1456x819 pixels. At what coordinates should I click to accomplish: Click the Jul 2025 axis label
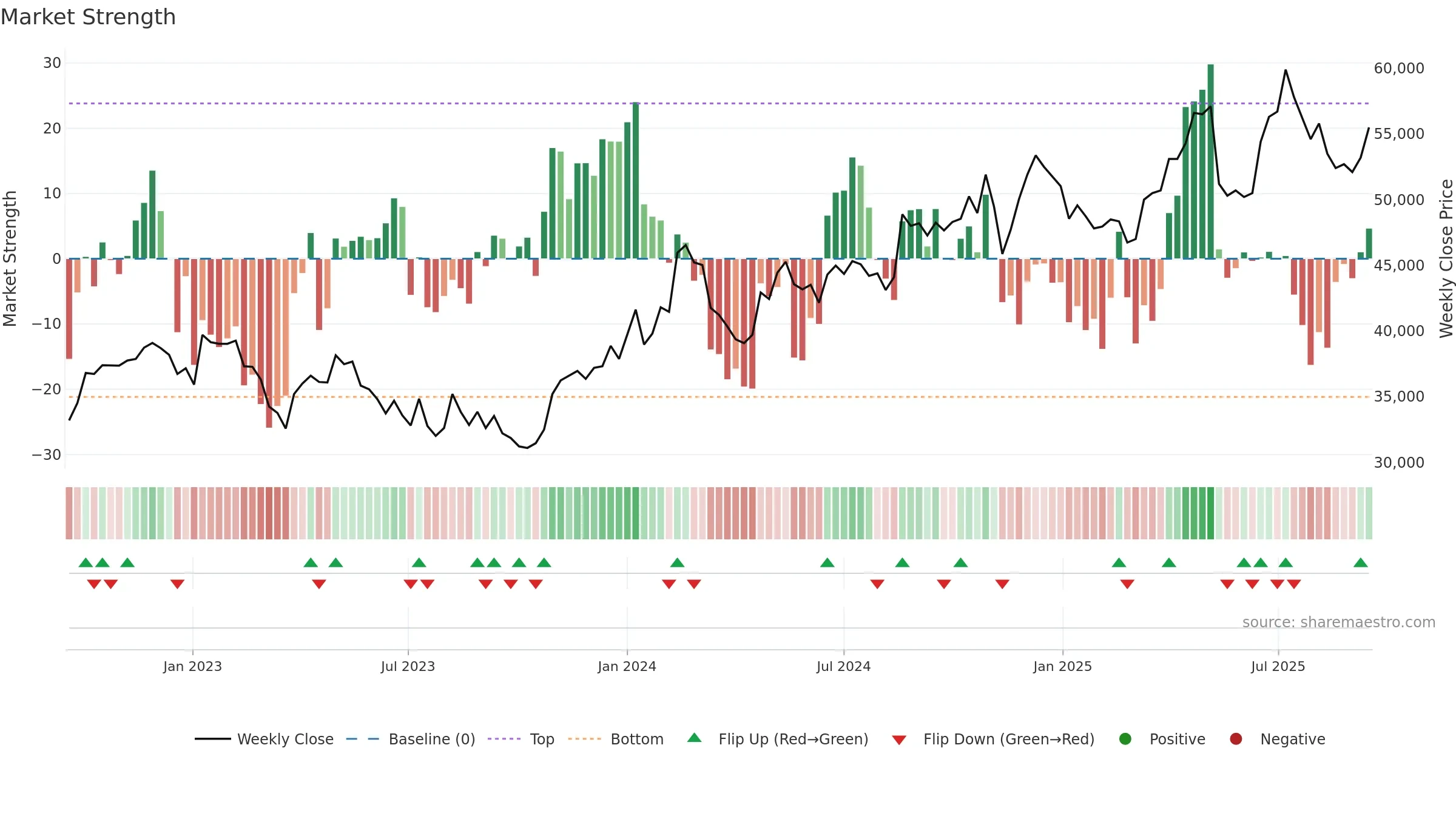pyautogui.click(x=1278, y=667)
